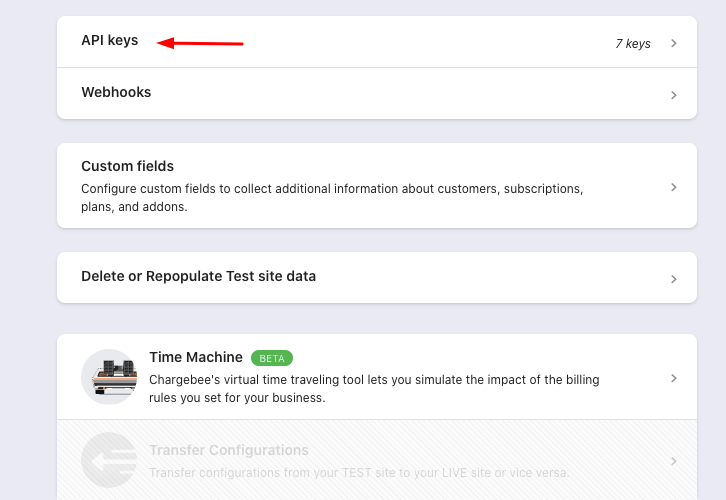Open the API keys settings row
Image resolution: width=726 pixels, height=500 pixels.
(110, 41)
